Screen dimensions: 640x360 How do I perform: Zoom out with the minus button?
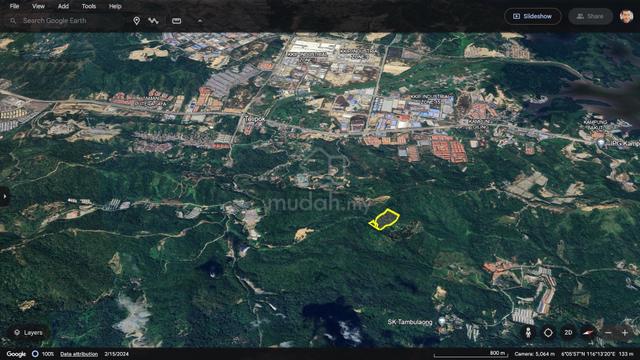tap(608, 333)
